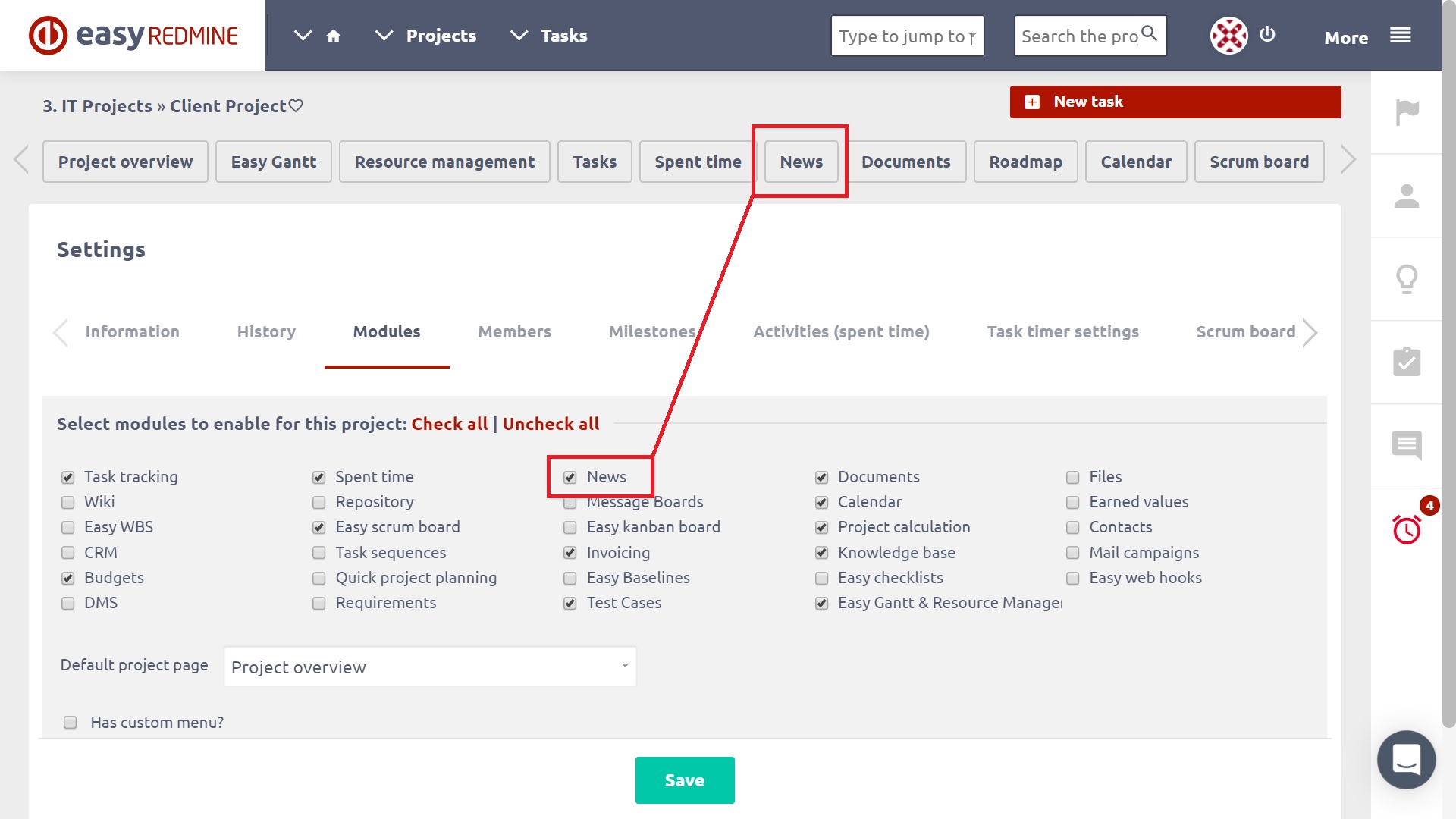The image size is (1456, 819).
Task: Expand the Tasks dropdown chevron
Action: tap(519, 36)
